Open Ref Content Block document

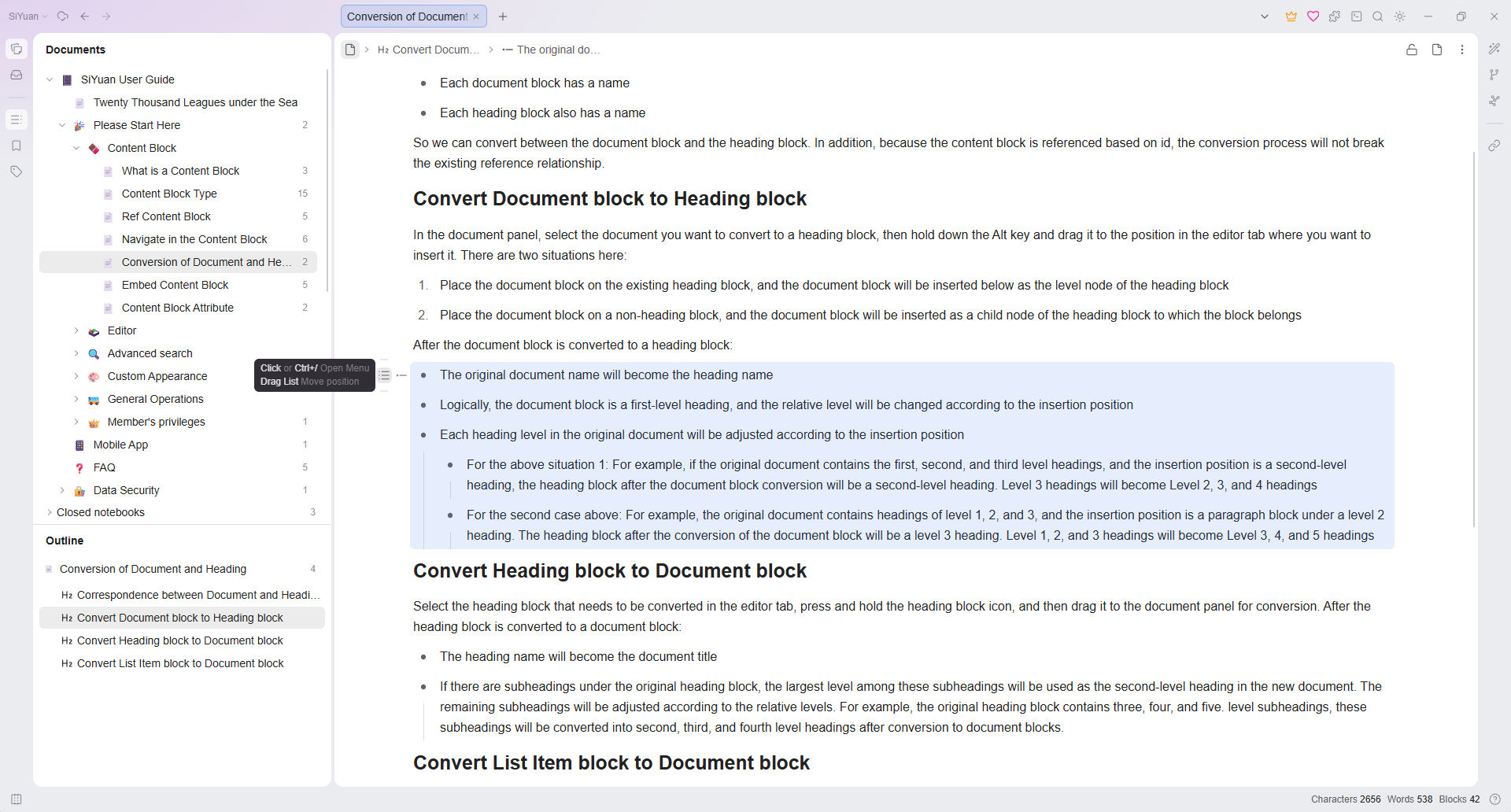[x=166, y=216]
